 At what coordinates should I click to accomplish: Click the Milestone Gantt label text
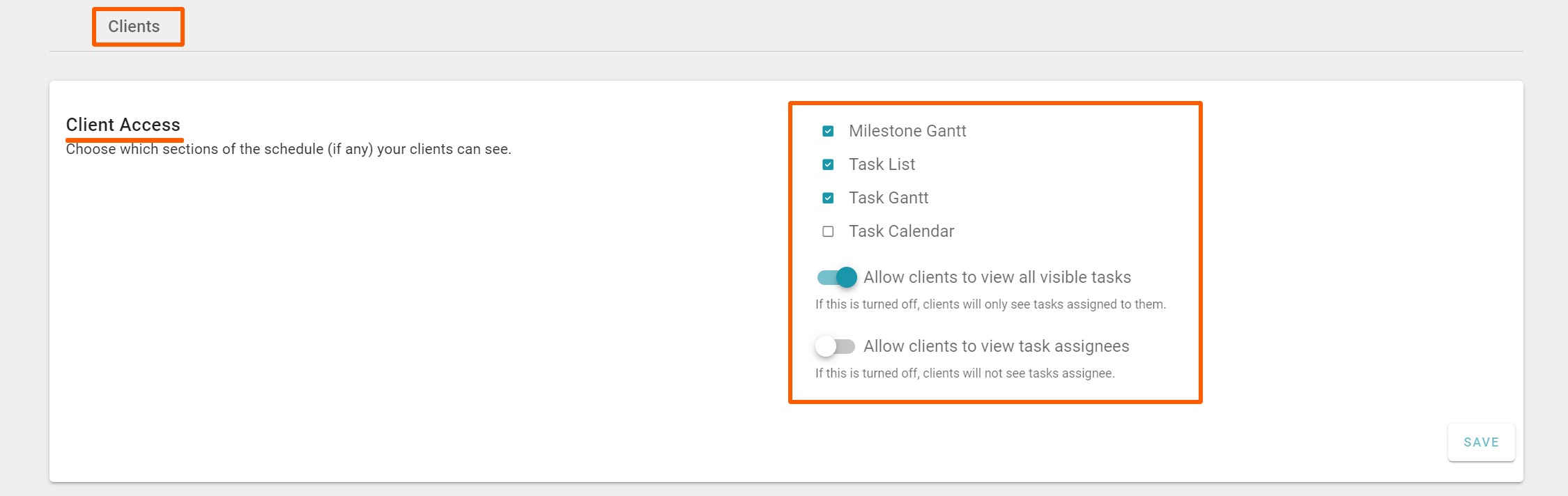tap(907, 131)
